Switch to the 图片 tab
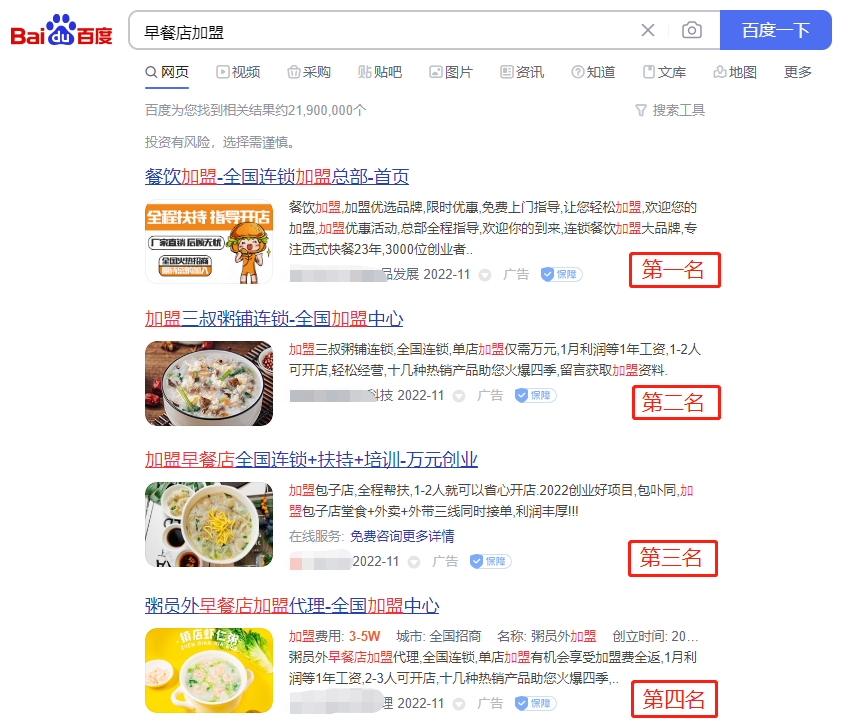The width and height of the screenshot is (848, 728). [x=451, y=72]
